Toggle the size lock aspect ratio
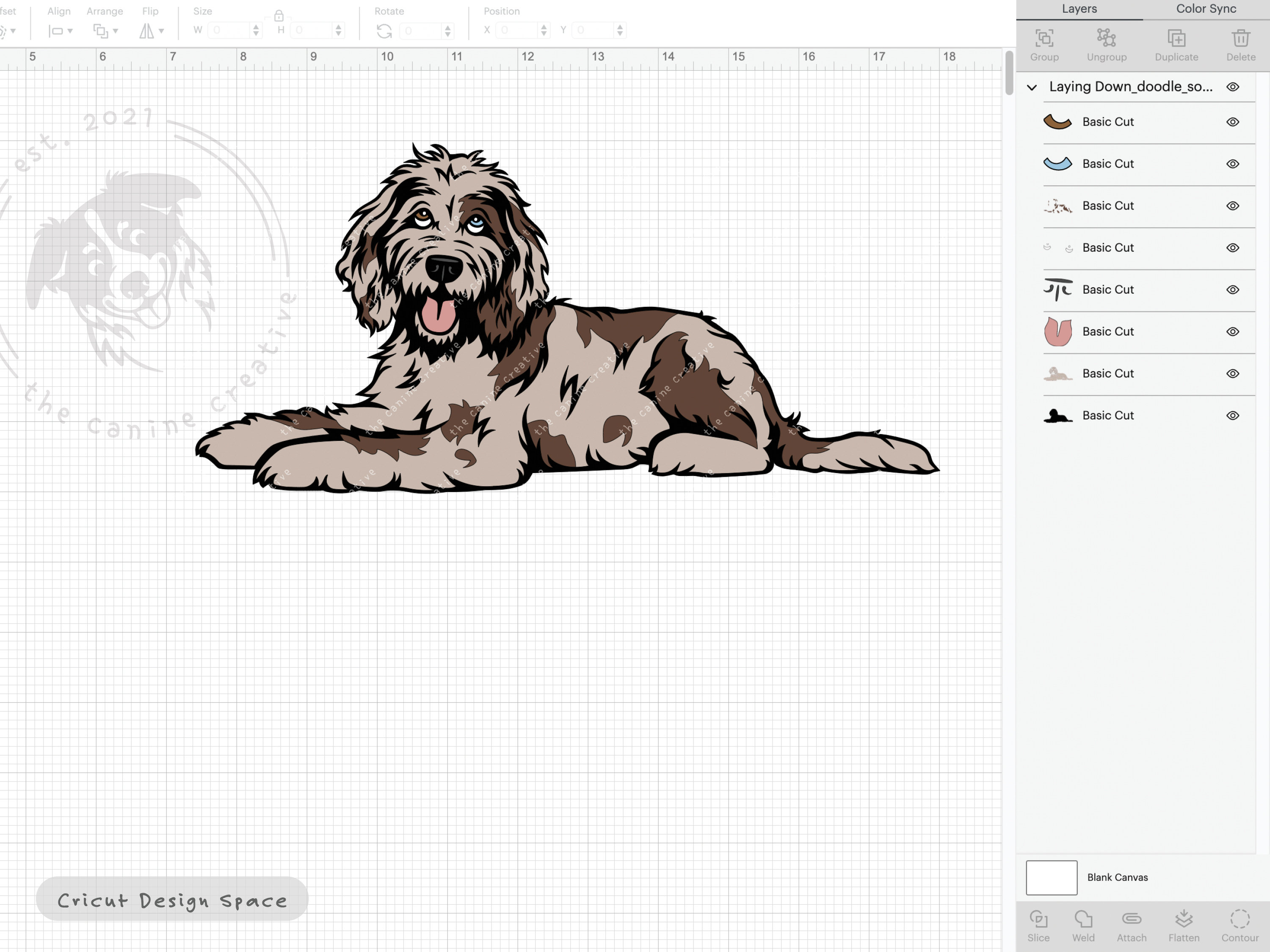The height and width of the screenshot is (952, 1270). tap(279, 17)
